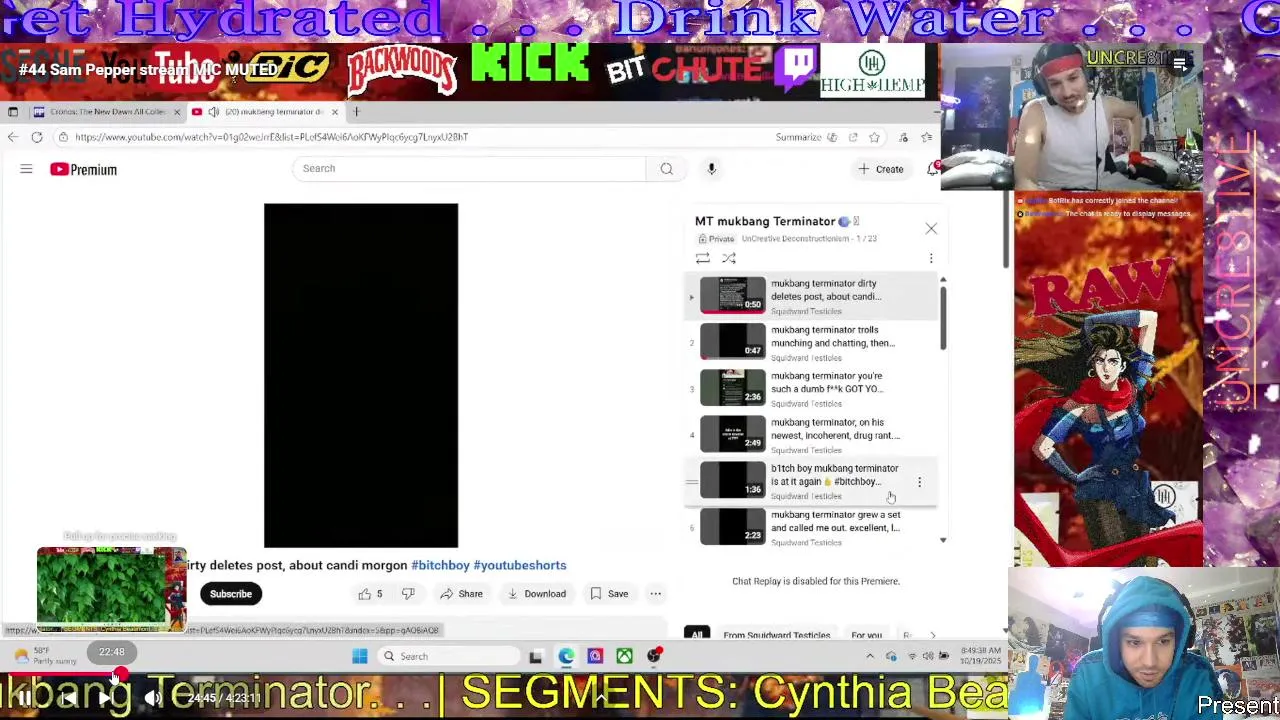Skip to next video in outer player
This screenshot has height=720, width=1280.
click(105, 698)
